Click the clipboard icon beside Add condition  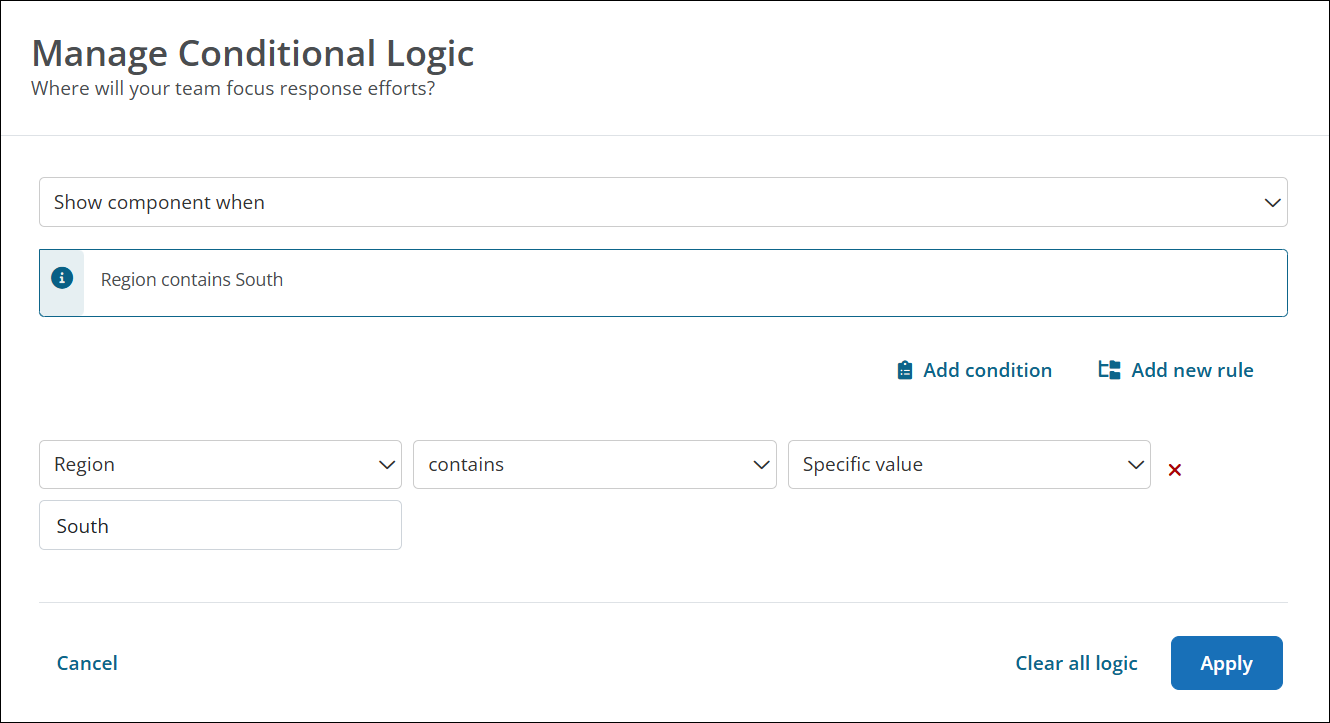tap(905, 370)
